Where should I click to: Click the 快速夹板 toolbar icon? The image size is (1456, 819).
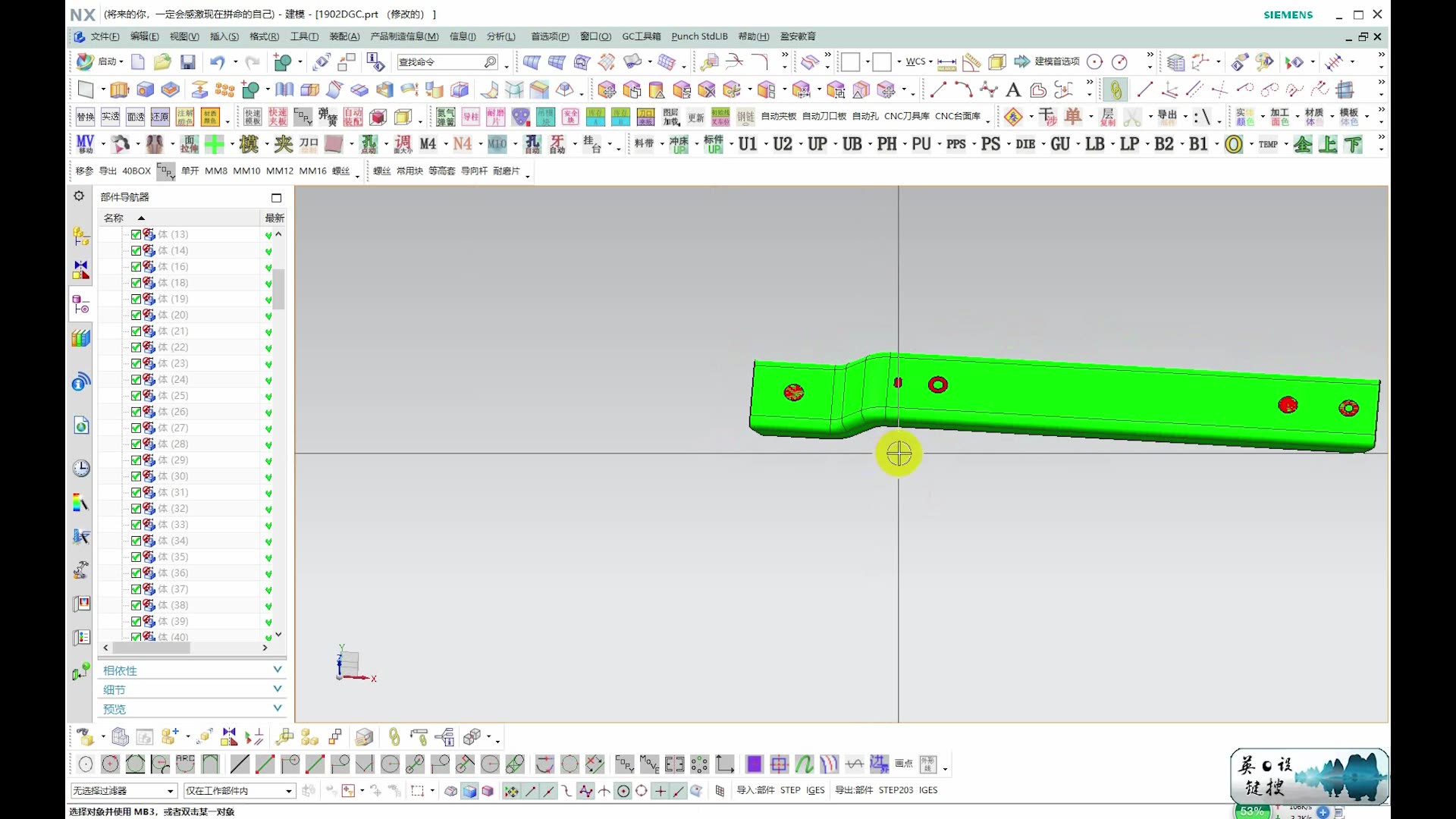278,117
